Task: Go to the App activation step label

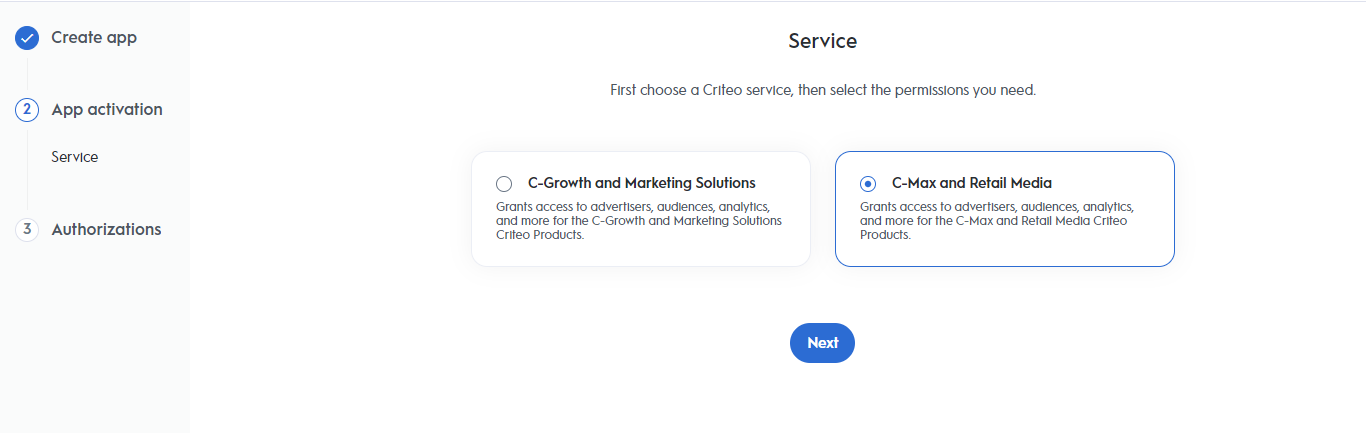Action: tap(107, 110)
